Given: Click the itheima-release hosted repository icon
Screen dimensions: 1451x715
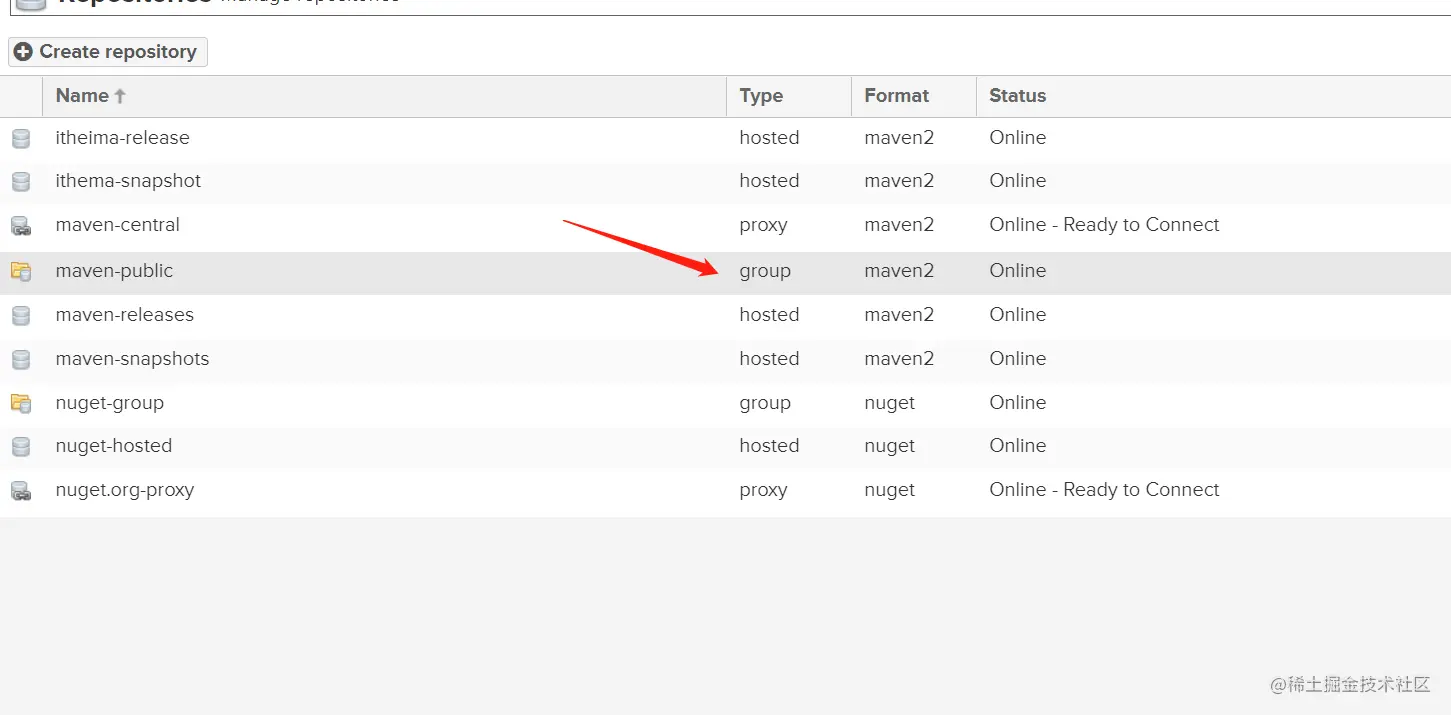Looking at the screenshot, I should click(x=21, y=138).
